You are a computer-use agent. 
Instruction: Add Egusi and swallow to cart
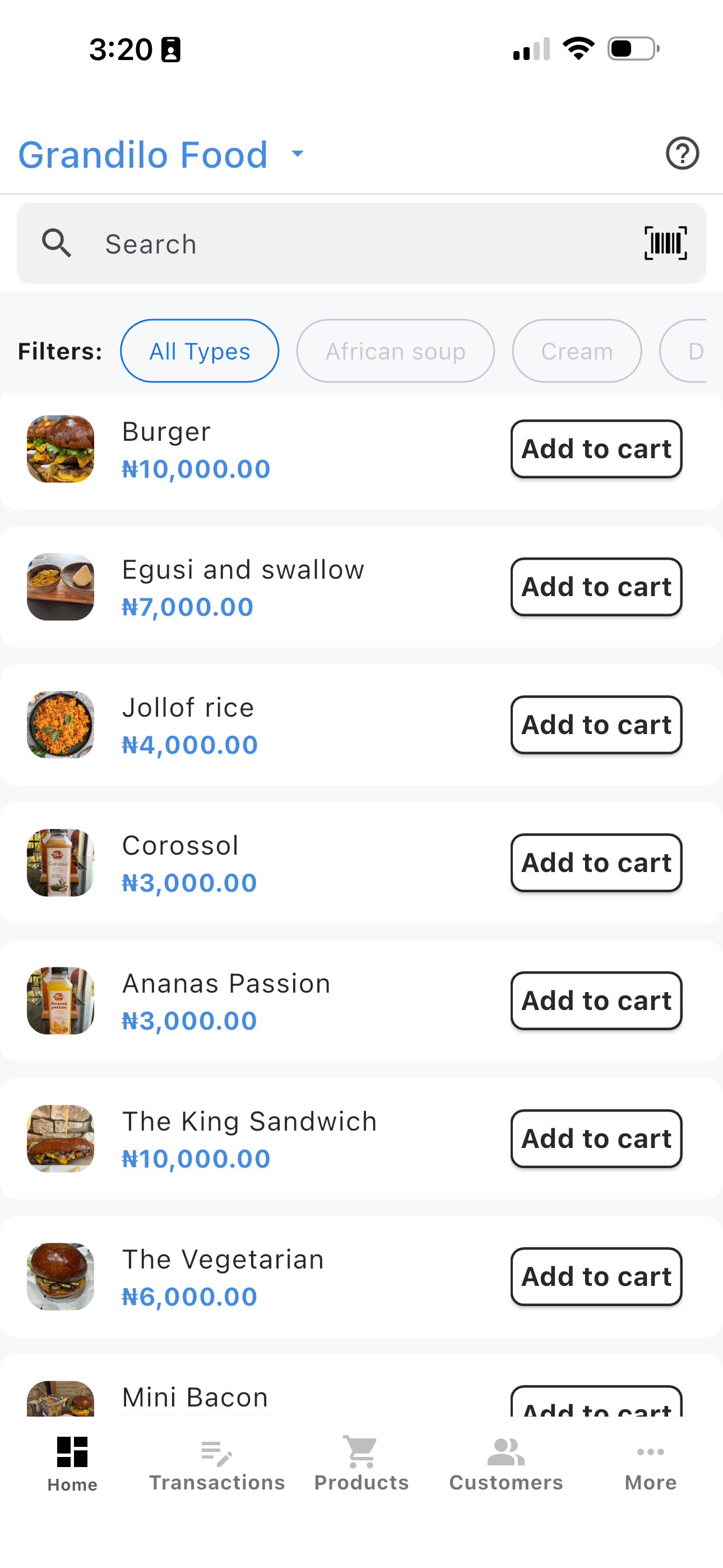pos(596,587)
